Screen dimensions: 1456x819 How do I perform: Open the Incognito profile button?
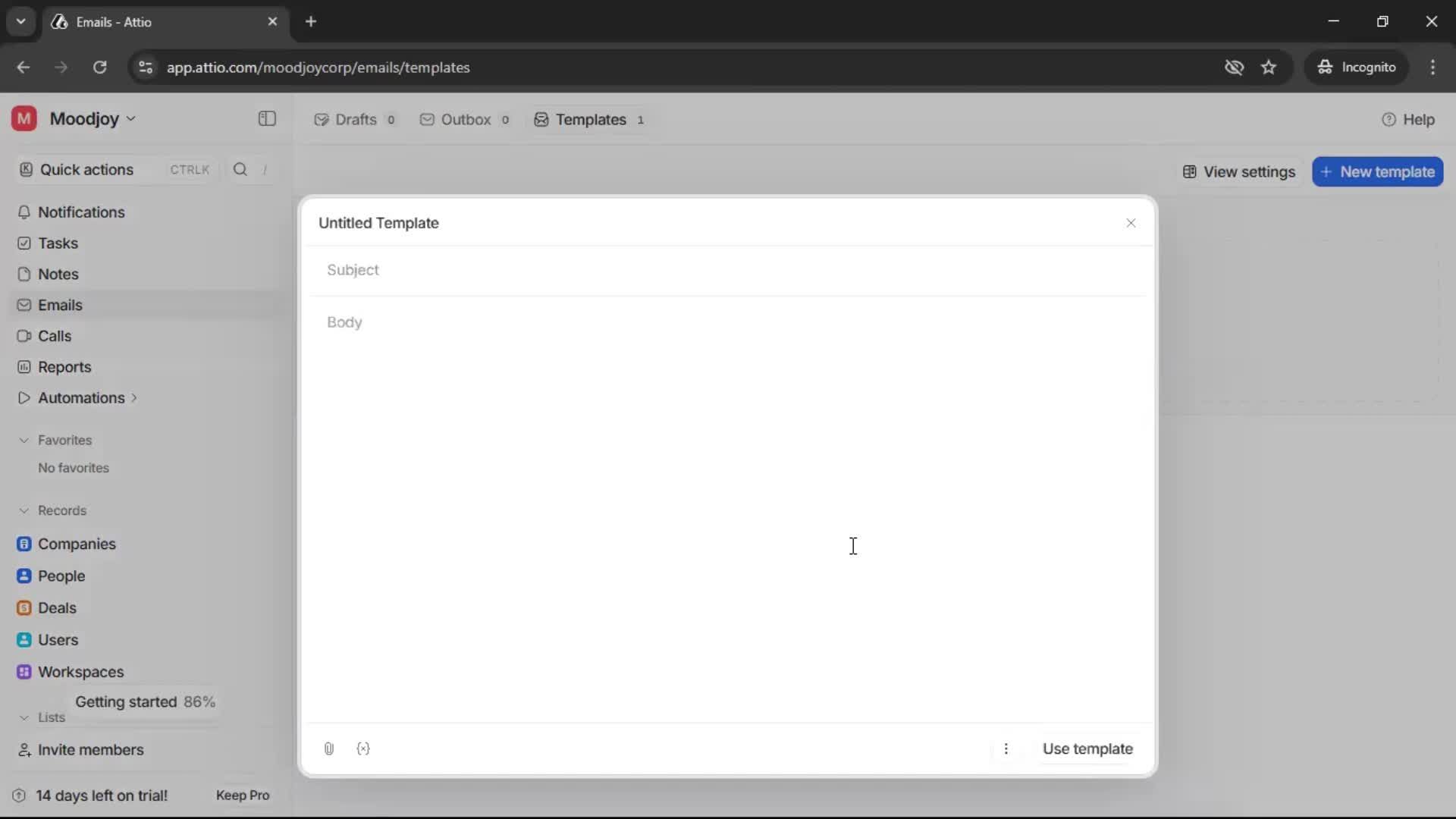click(1357, 67)
